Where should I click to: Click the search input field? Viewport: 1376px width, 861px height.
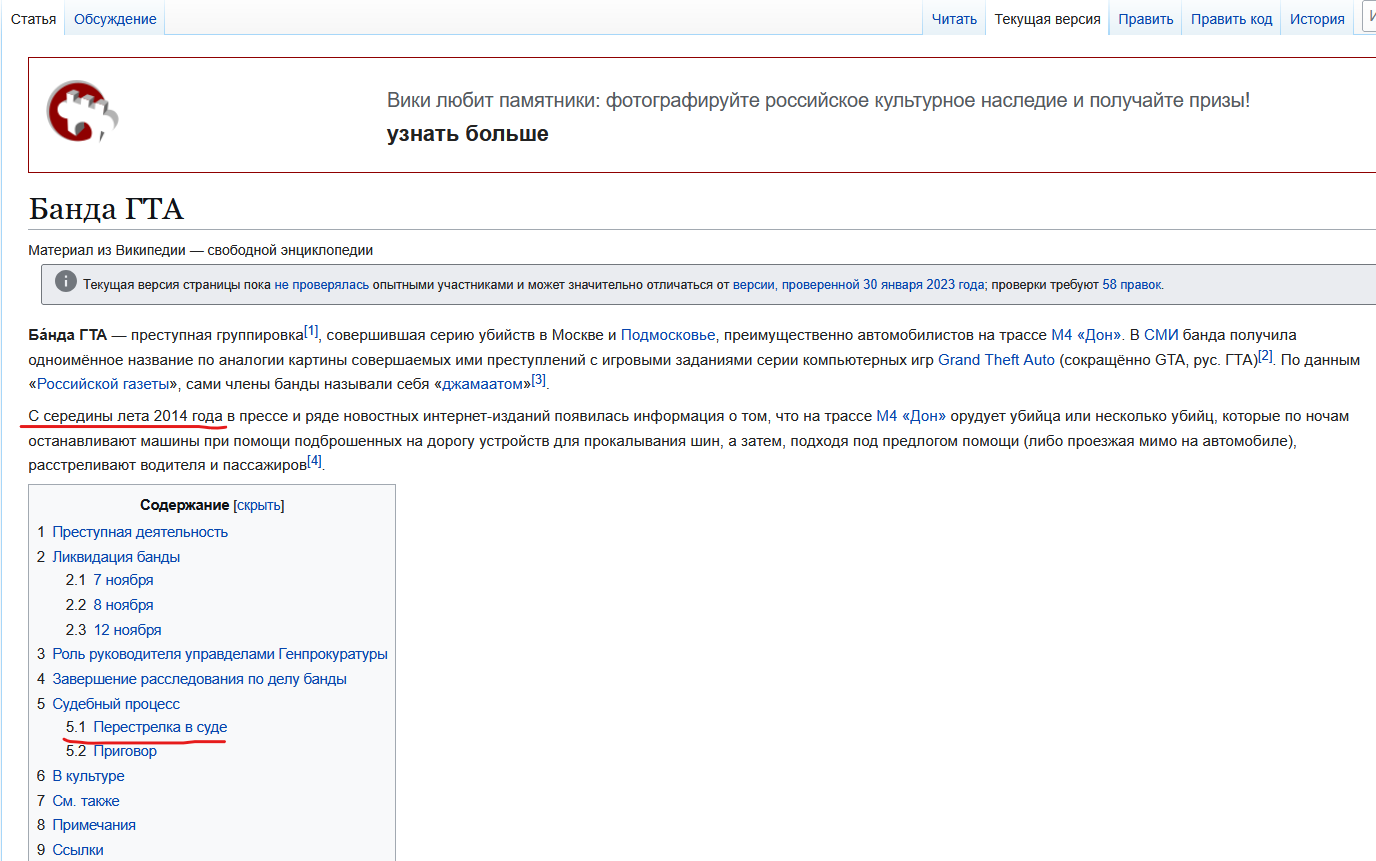tap(1368, 18)
